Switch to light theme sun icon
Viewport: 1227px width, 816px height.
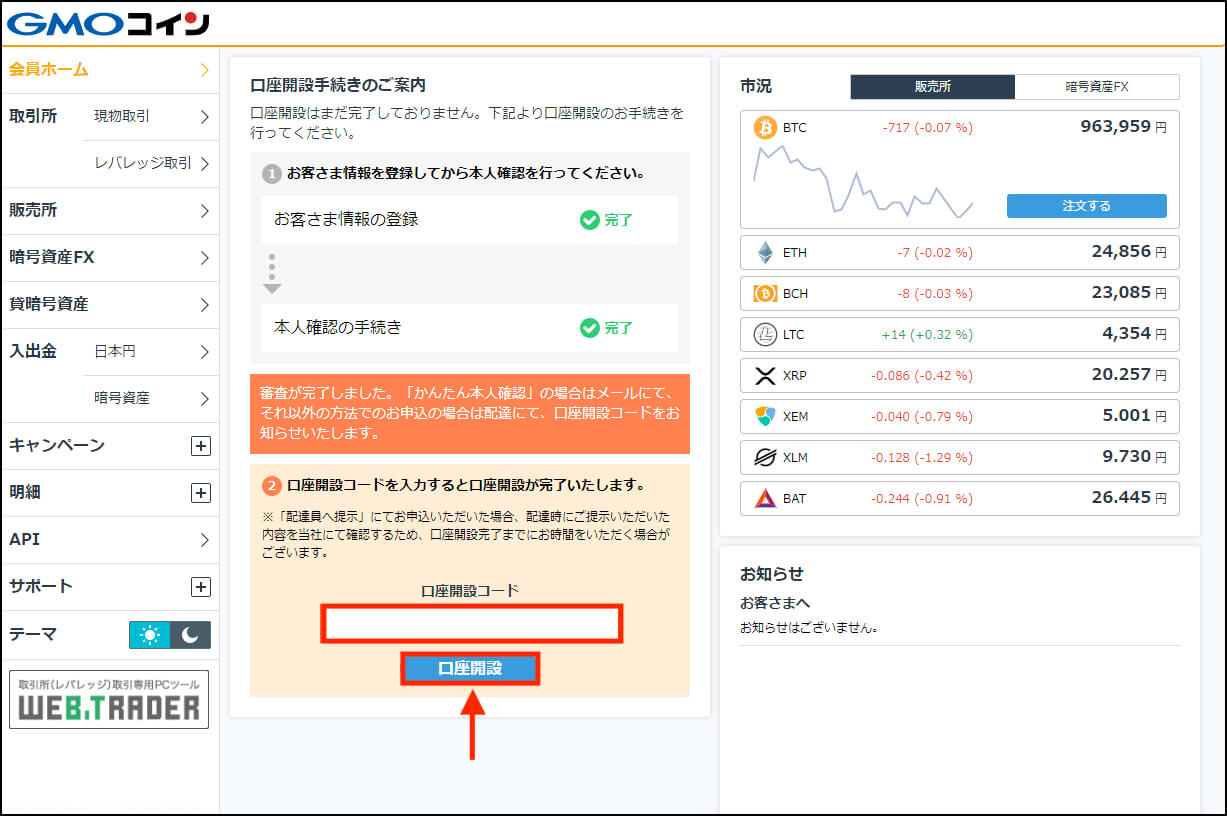149,635
